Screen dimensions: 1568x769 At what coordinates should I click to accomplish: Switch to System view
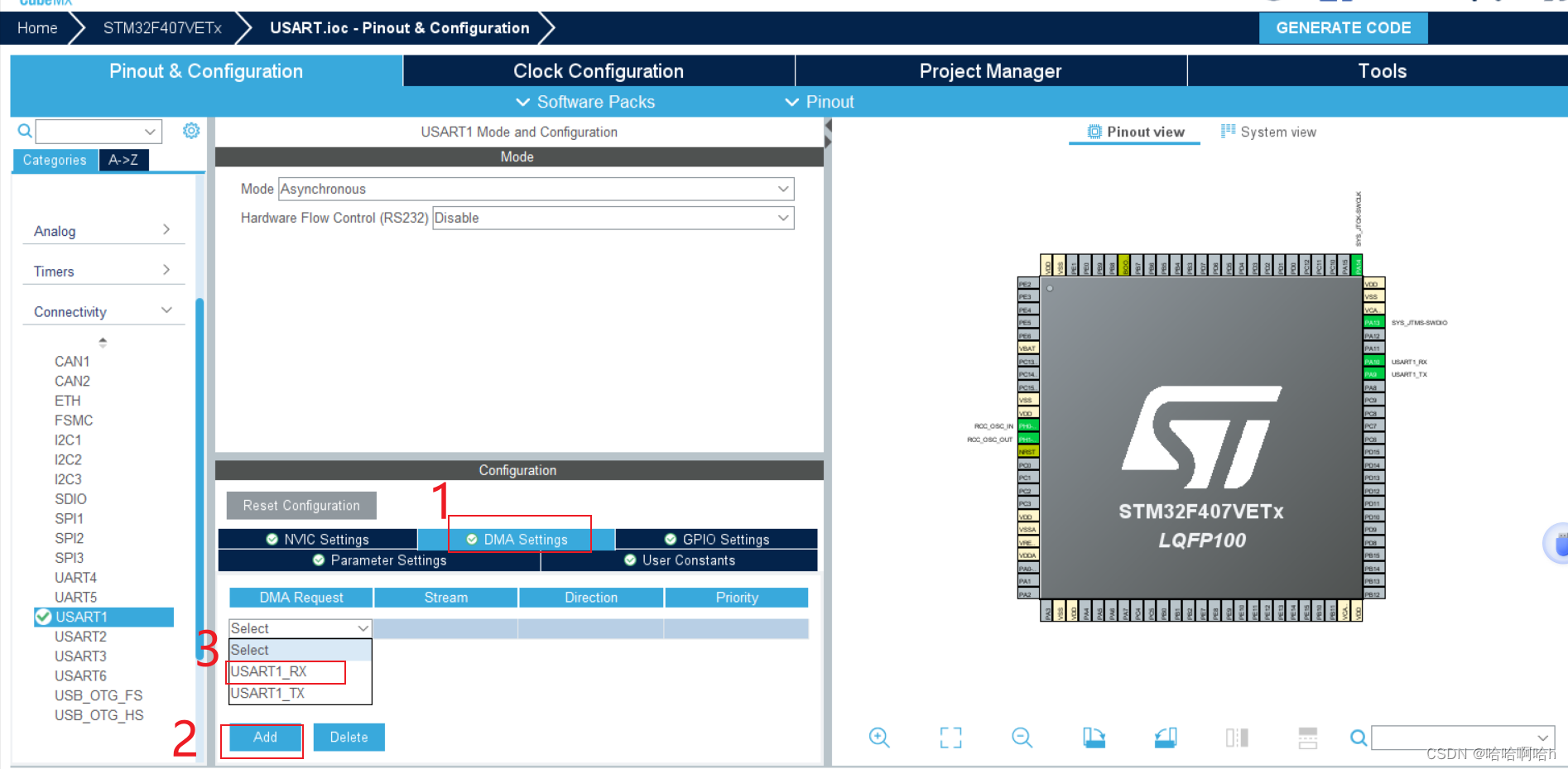(x=1268, y=132)
